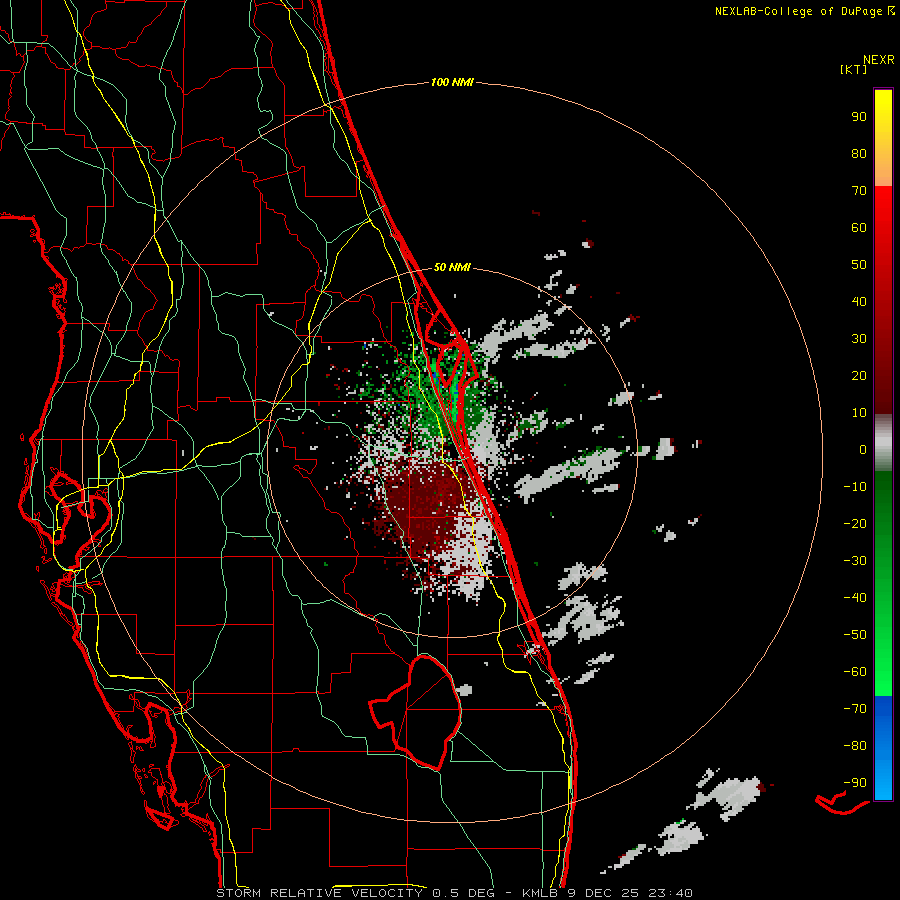Viewport: 900px width, 900px height.
Task: Click the red lake outline in south Florida
Action: pos(416,712)
